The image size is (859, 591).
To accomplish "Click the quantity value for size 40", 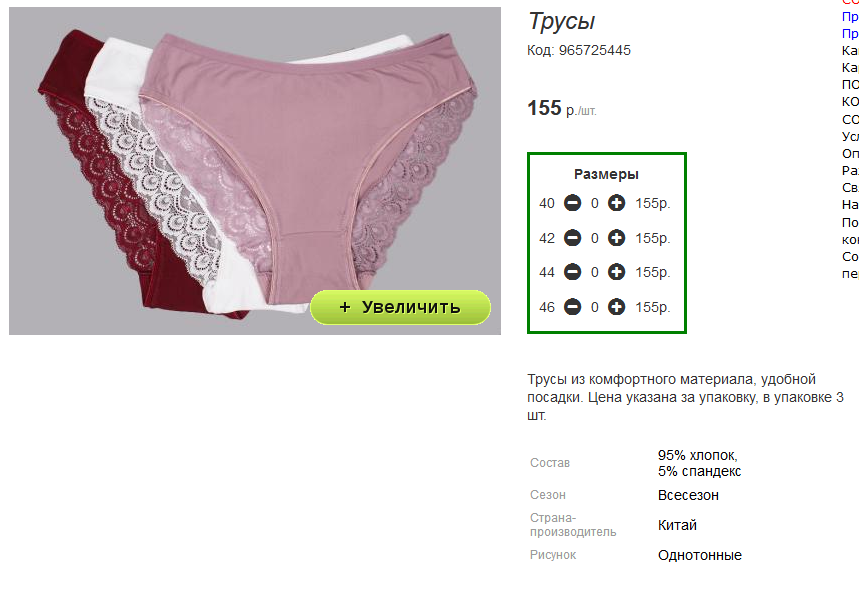I will click(594, 203).
